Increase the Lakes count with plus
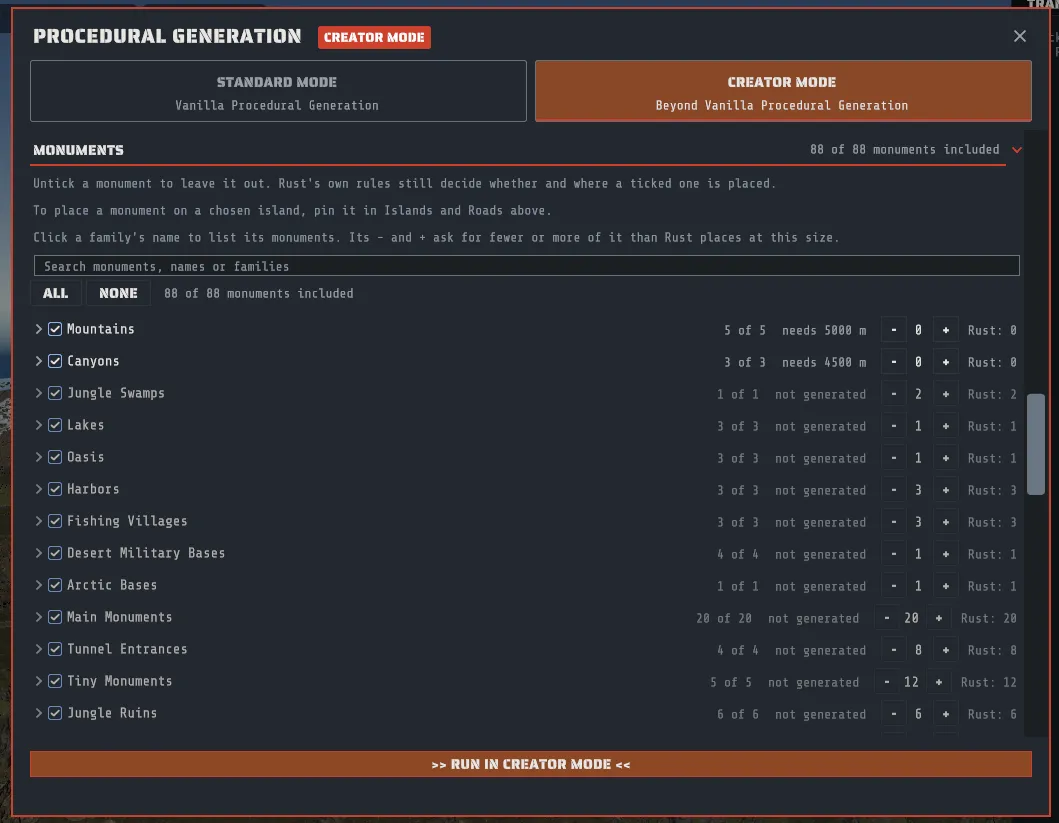Image resolution: width=1059 pixels, height=823 pixels. pos(946,426)
